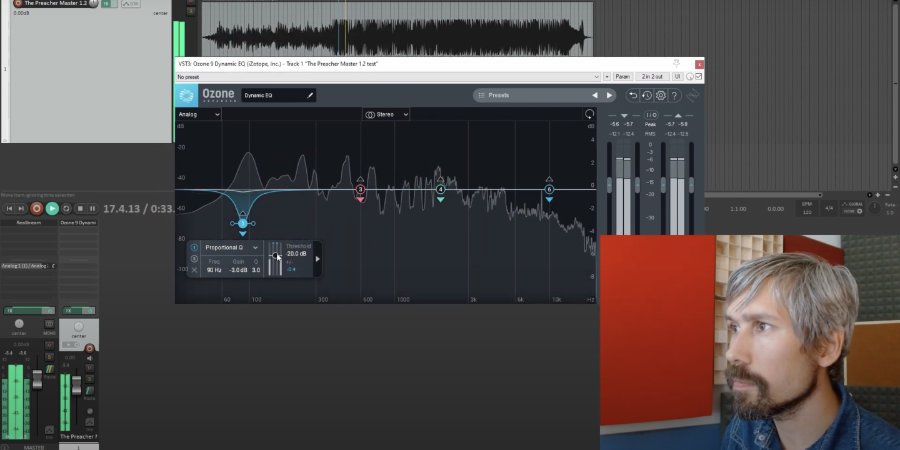Click small arrow button next to preset dropdown
Screen dimensions: 900x450
607,77
